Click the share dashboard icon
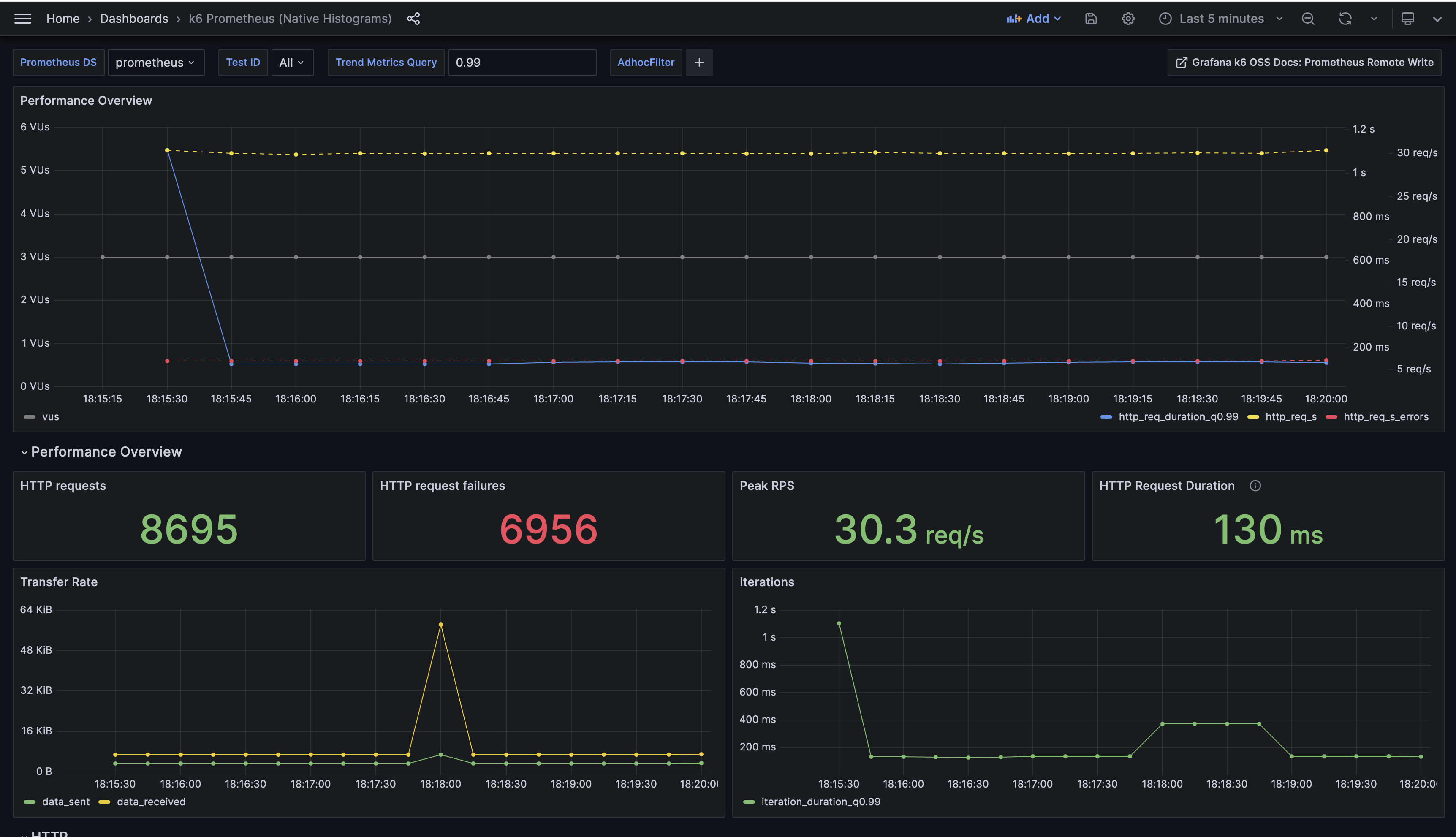Viewport: 1456px width, 837px height. tap(413, 19)
